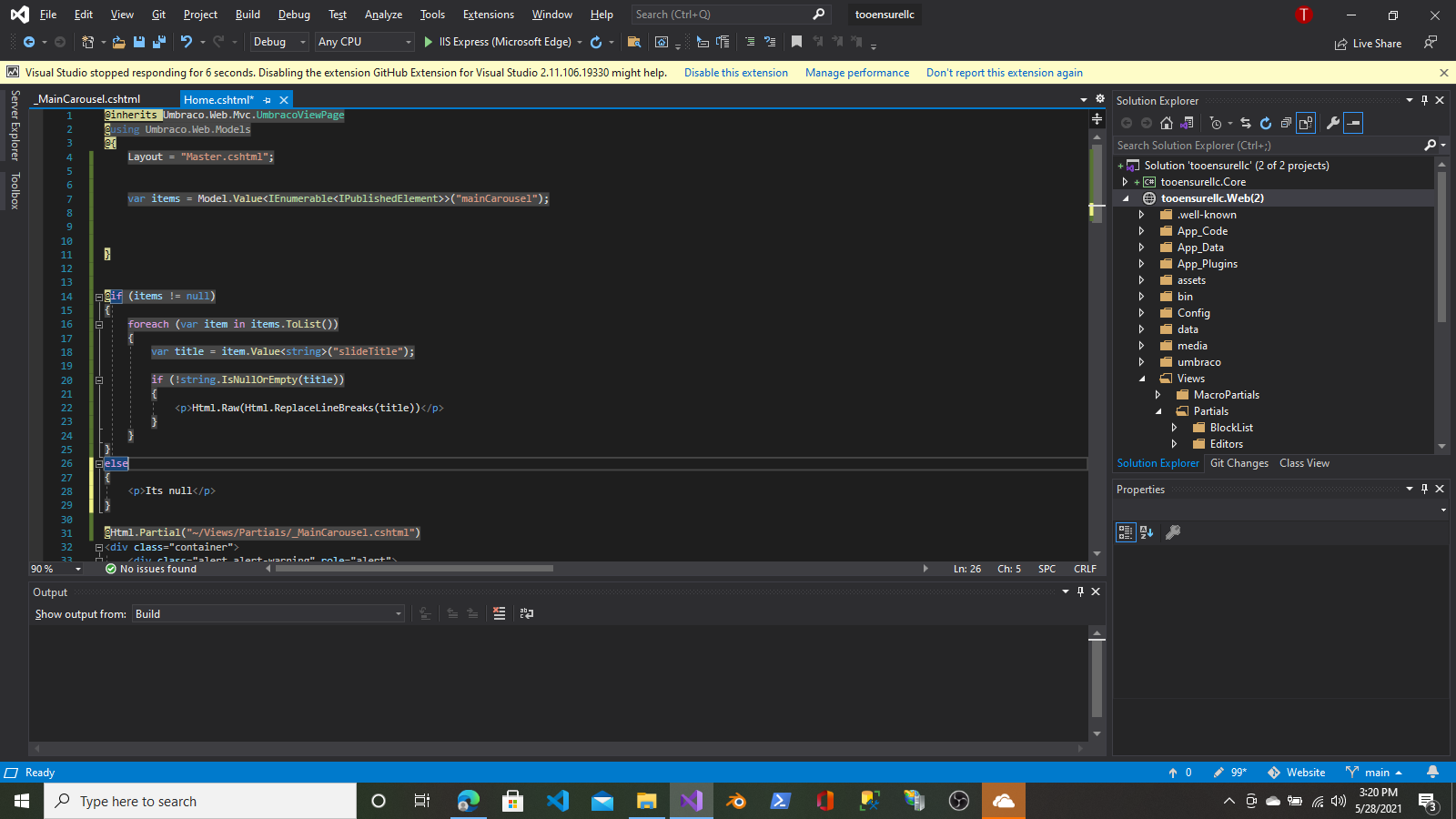Click the Find in Files toolbar icon
This screenshot has height=819, width=1456.
pyautogui.click(x=634, y=42)
